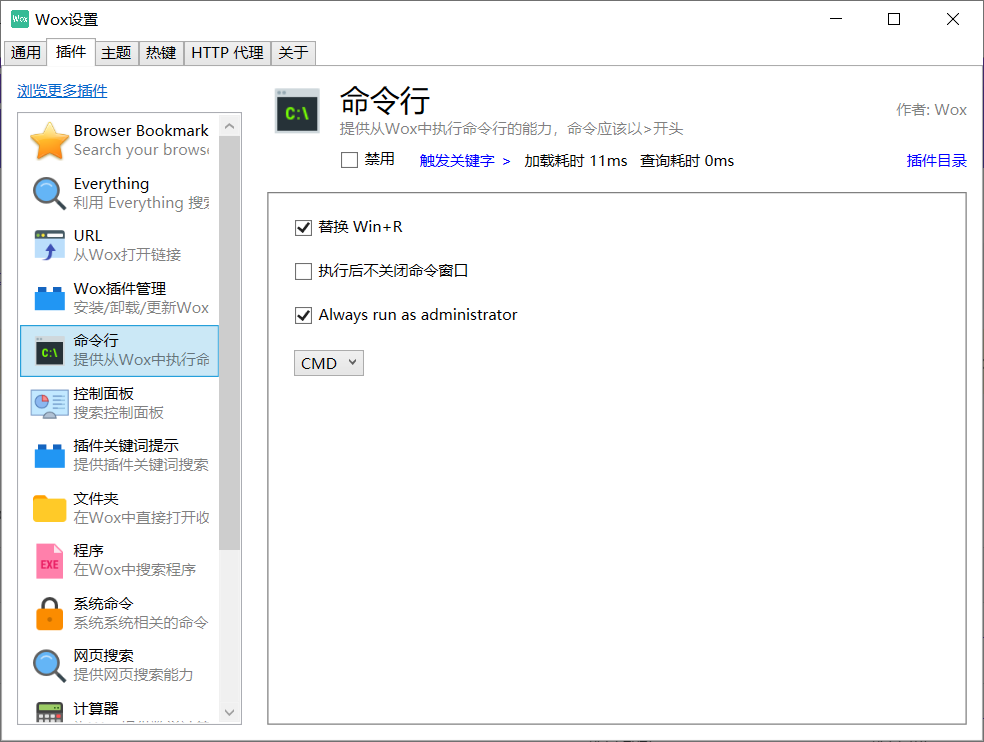Open the 文件夹 plugin via its folder icon
Screen dimensions: 984x742
tap(49, 507)
